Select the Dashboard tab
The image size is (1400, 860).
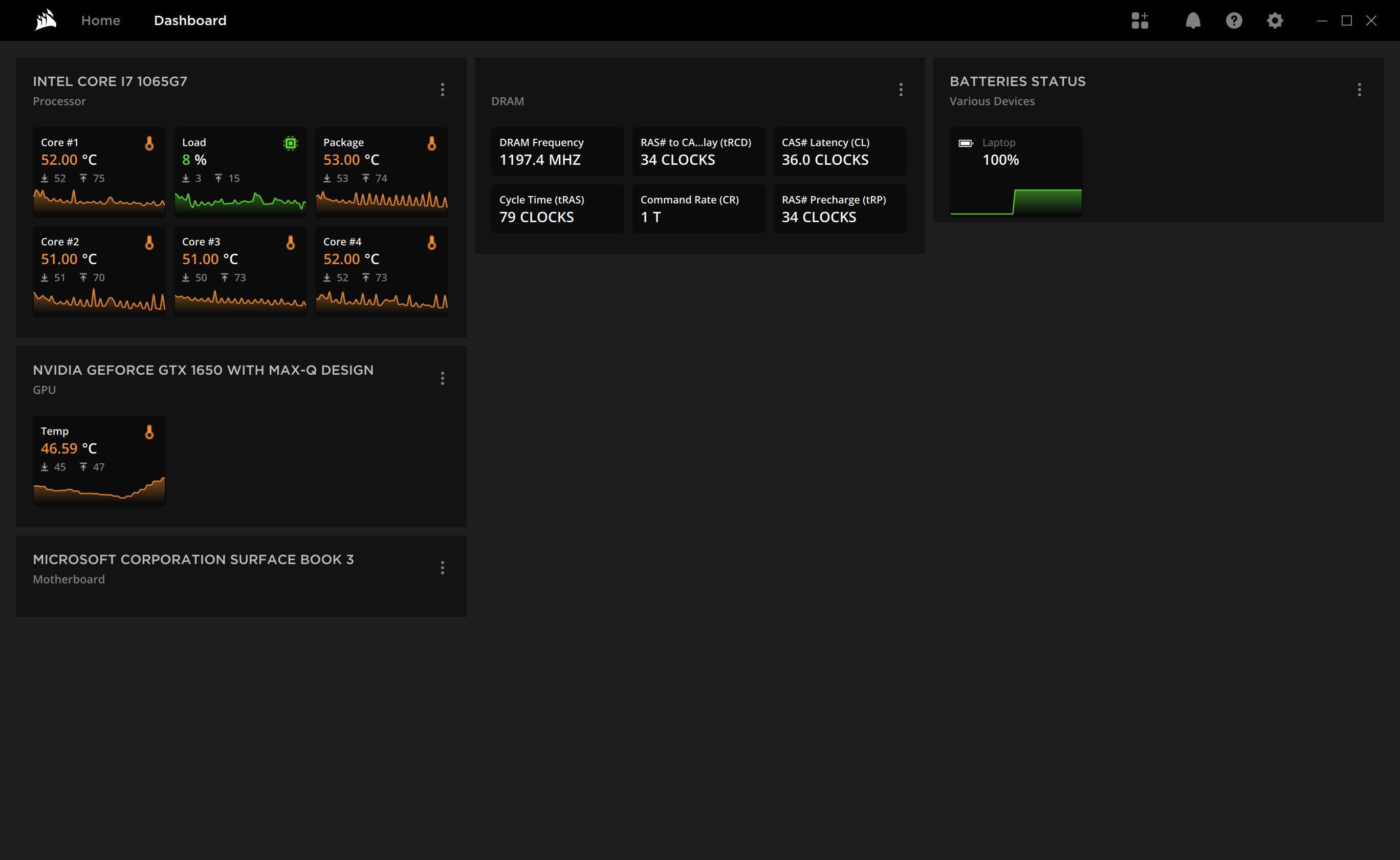190,20
